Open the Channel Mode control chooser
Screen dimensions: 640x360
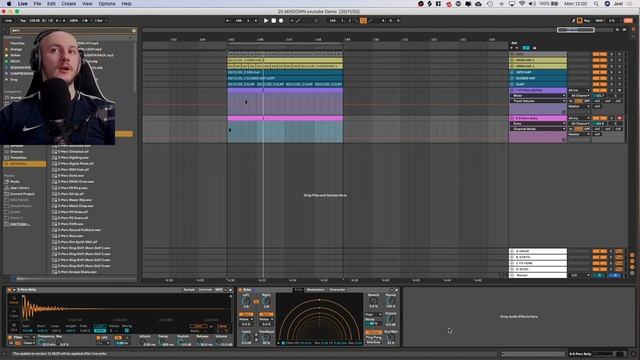pos(538,129)
